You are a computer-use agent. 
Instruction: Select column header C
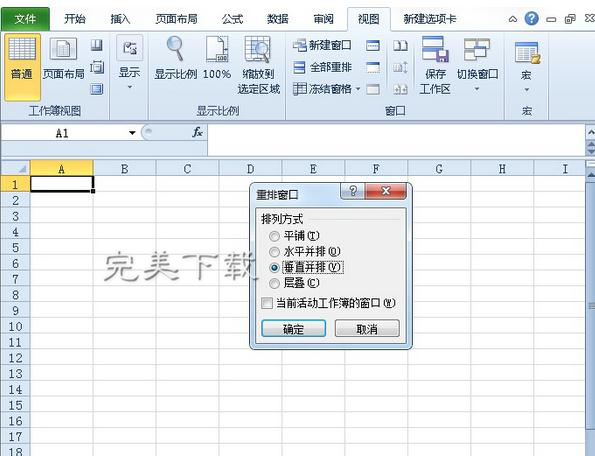pos(187,168)
